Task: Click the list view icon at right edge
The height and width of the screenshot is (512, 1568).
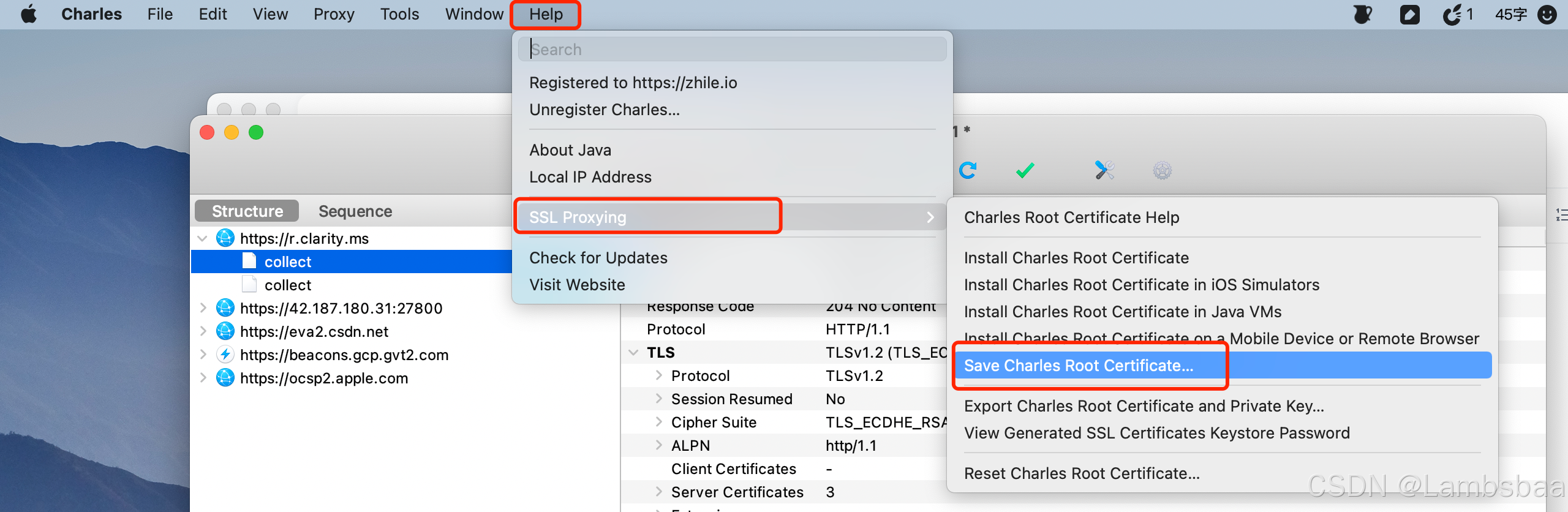Action: [1561, 214]
